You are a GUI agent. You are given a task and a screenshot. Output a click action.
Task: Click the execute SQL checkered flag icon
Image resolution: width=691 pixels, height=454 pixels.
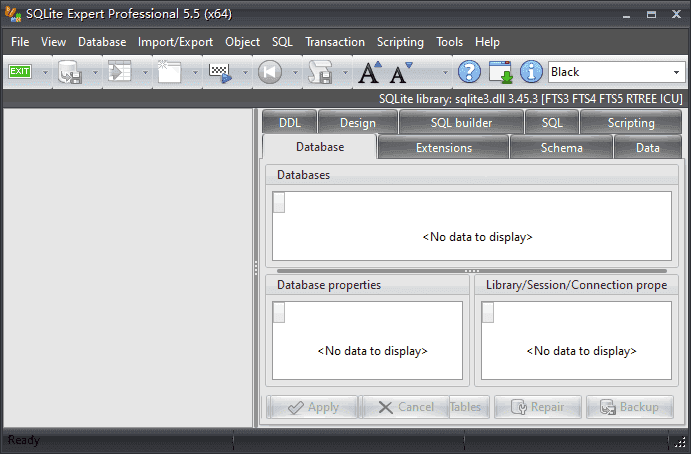click(x=220, y=72)
